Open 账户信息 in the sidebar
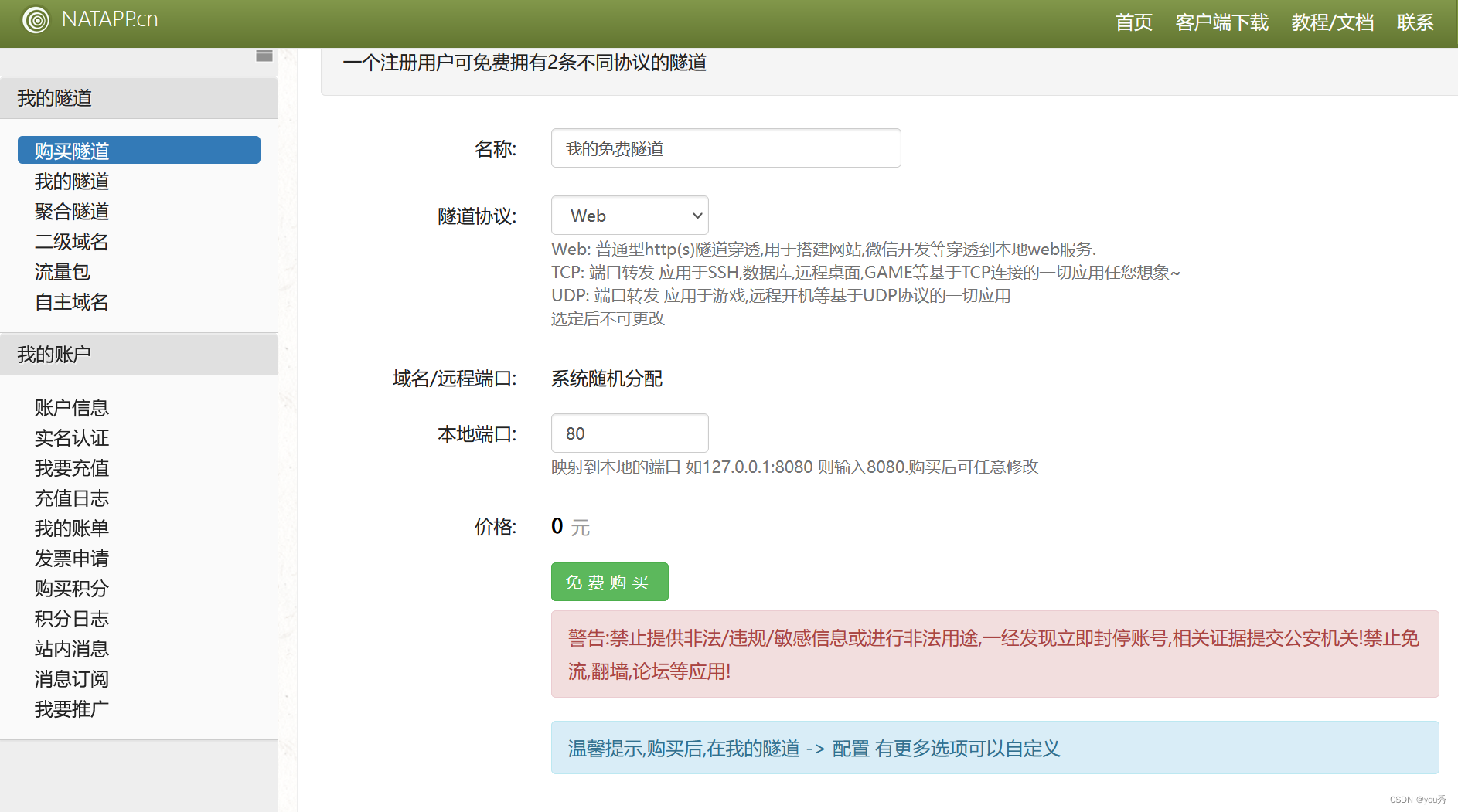Screen dimensions: 1458x812 pyautogui.click(x=72, y=408)
